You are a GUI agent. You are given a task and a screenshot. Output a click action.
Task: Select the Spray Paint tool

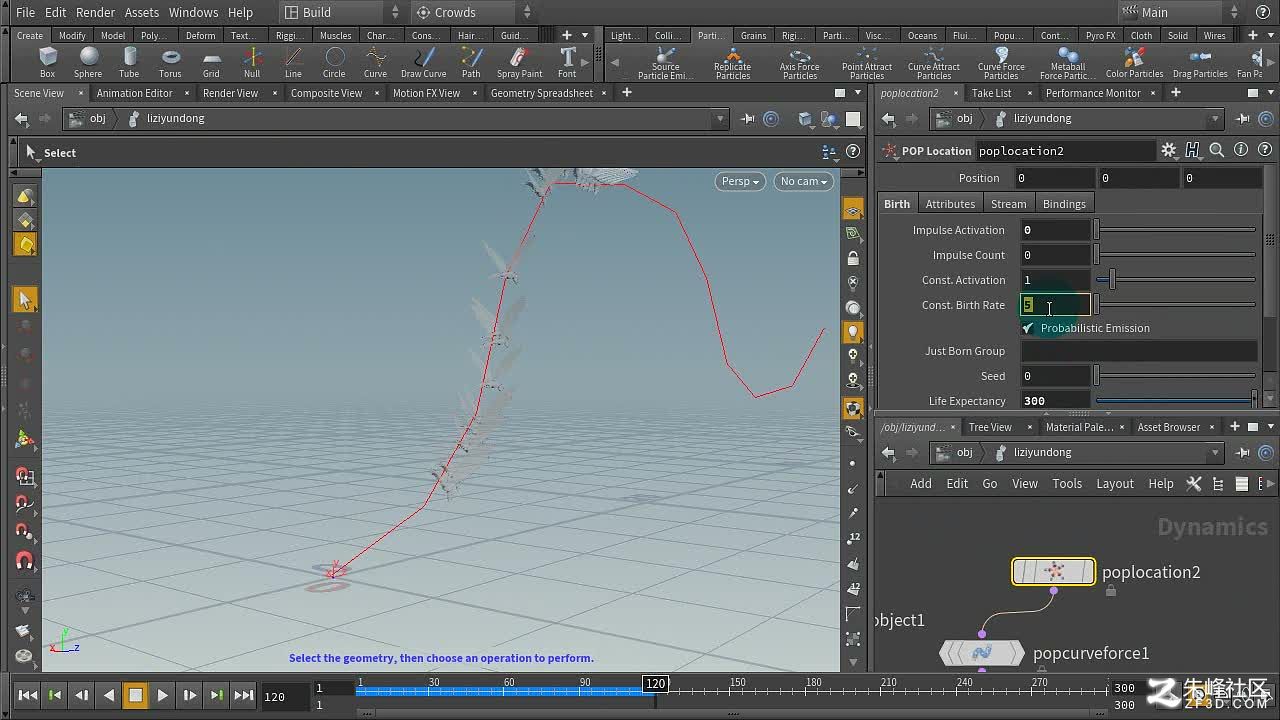520,62
